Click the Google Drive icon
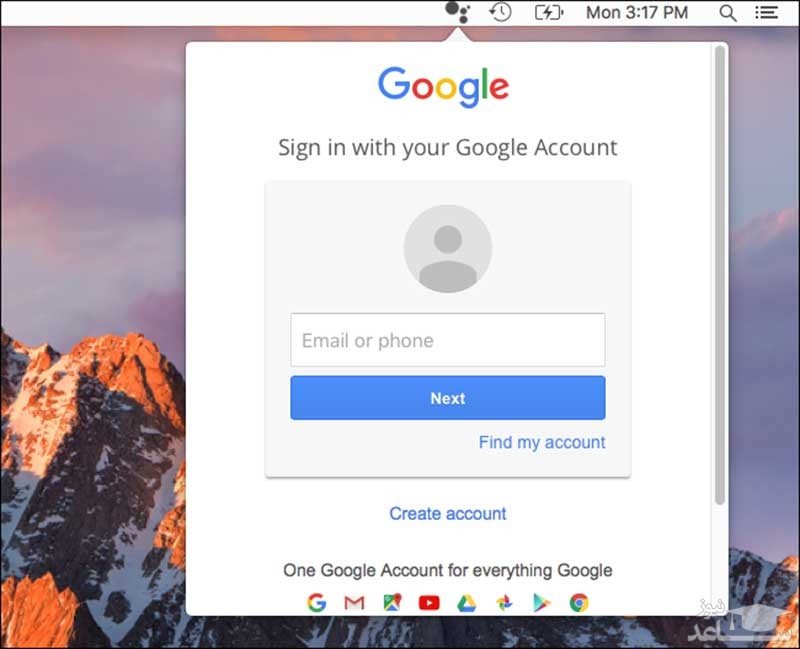This screenshot has height=649, width=800. tap(466, 603)
